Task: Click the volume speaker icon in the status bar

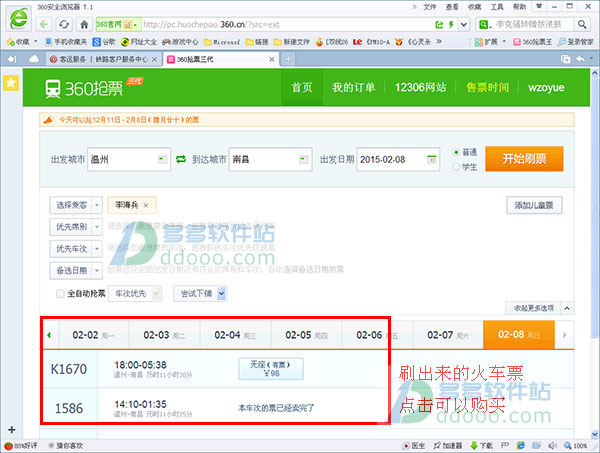Action: 552,445
